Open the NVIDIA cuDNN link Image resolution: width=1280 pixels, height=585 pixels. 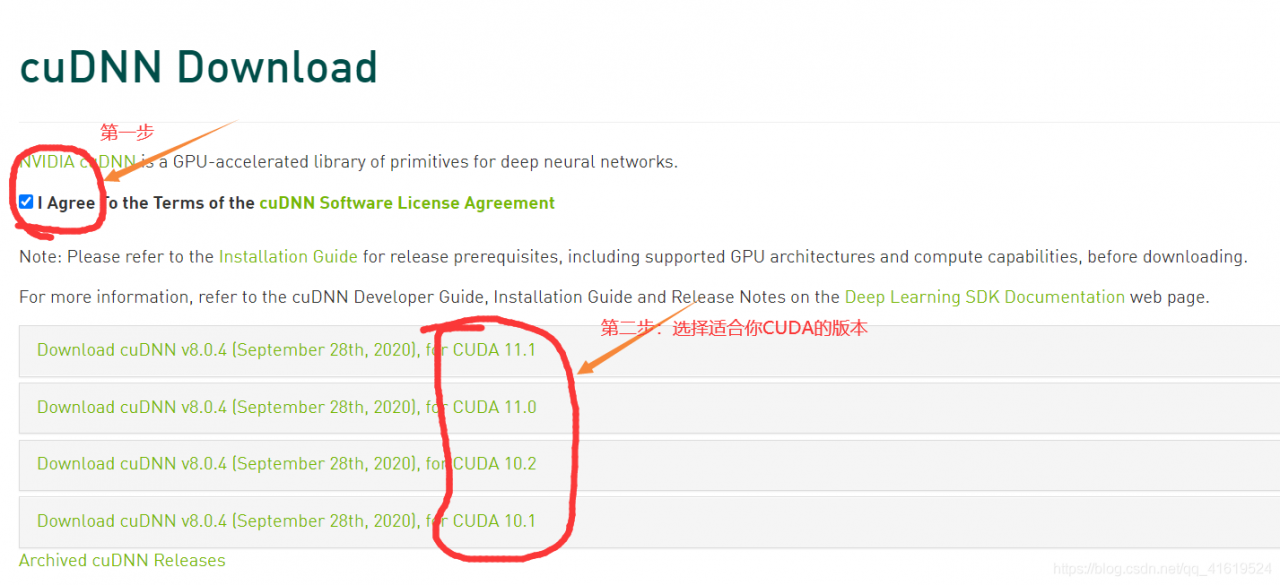point(77,162)
